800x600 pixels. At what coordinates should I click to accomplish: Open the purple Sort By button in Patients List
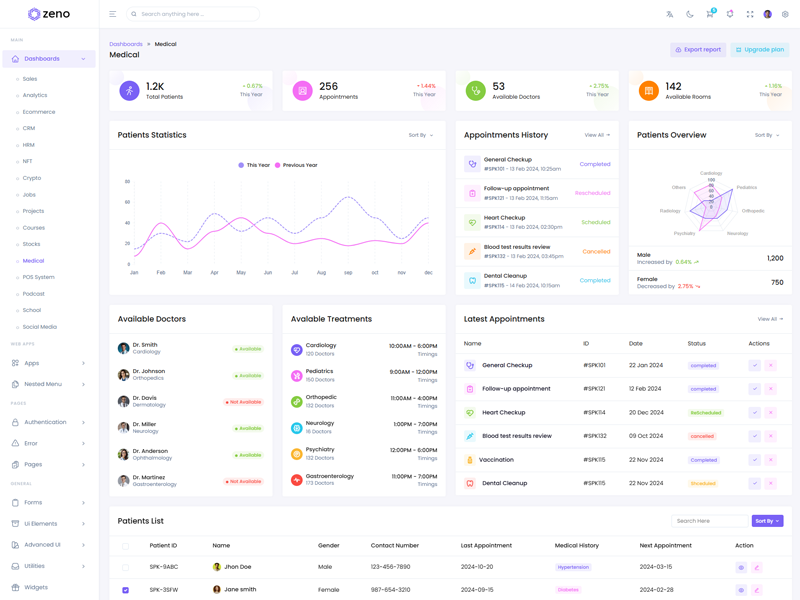pos(767,521)
